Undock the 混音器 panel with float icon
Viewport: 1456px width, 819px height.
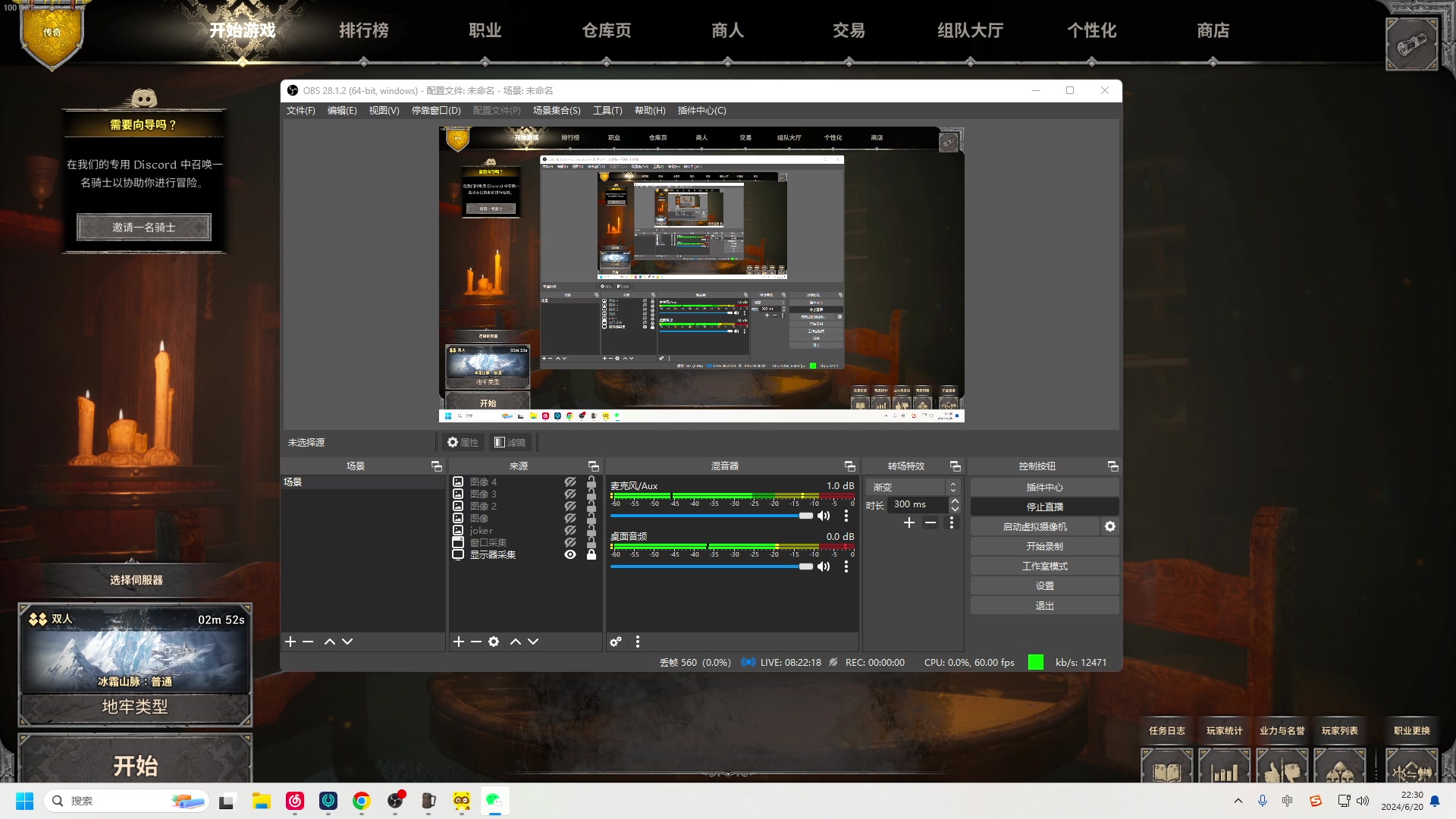(x=850, y=466)
